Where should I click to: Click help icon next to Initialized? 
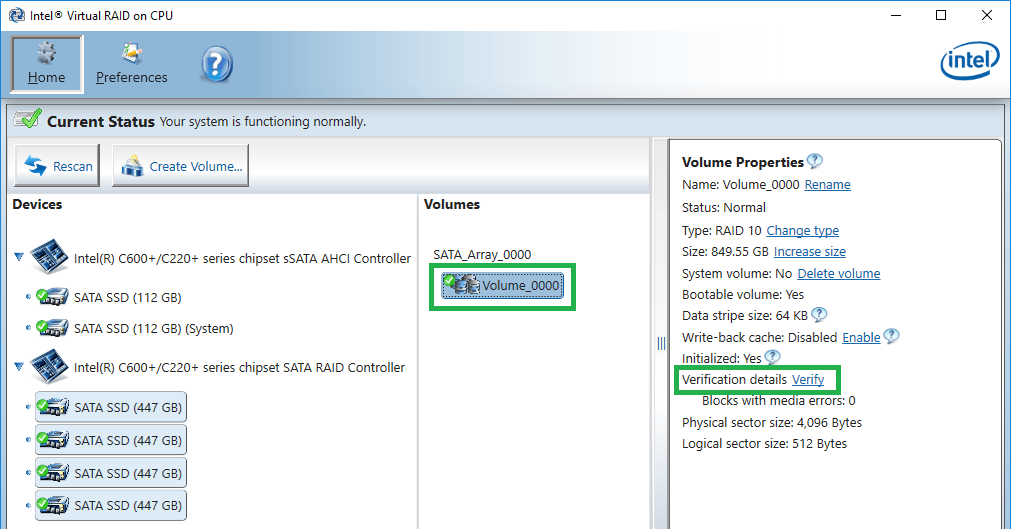772,358
